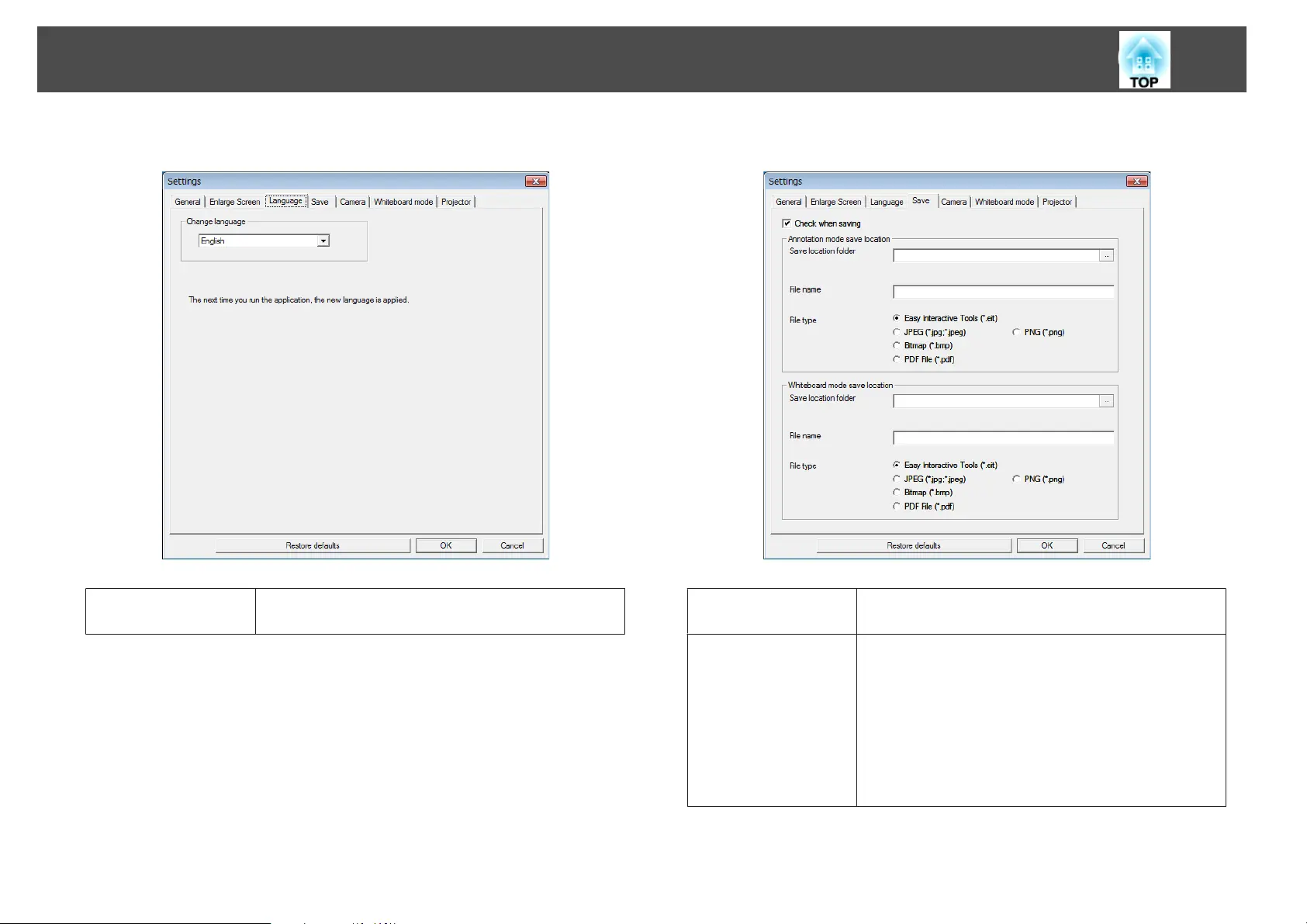
Task: Click OK in left Settings window
Action: [x=446, y=545]
